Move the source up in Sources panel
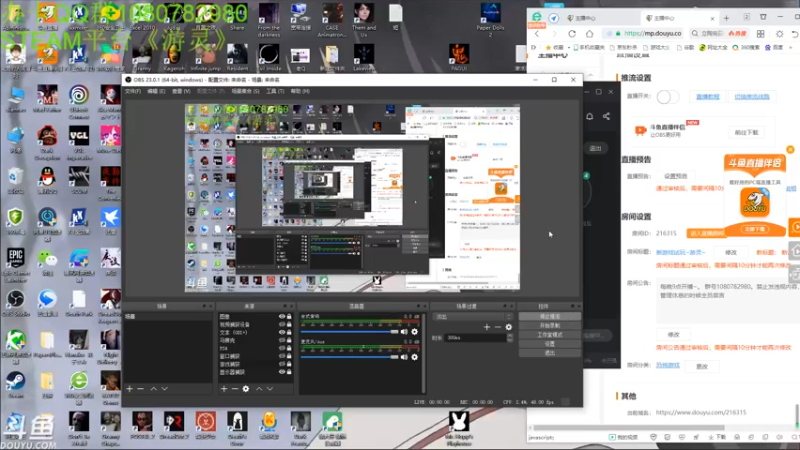Screen dimensions: 800x450 pyautogui.click(x=259, y=389)
